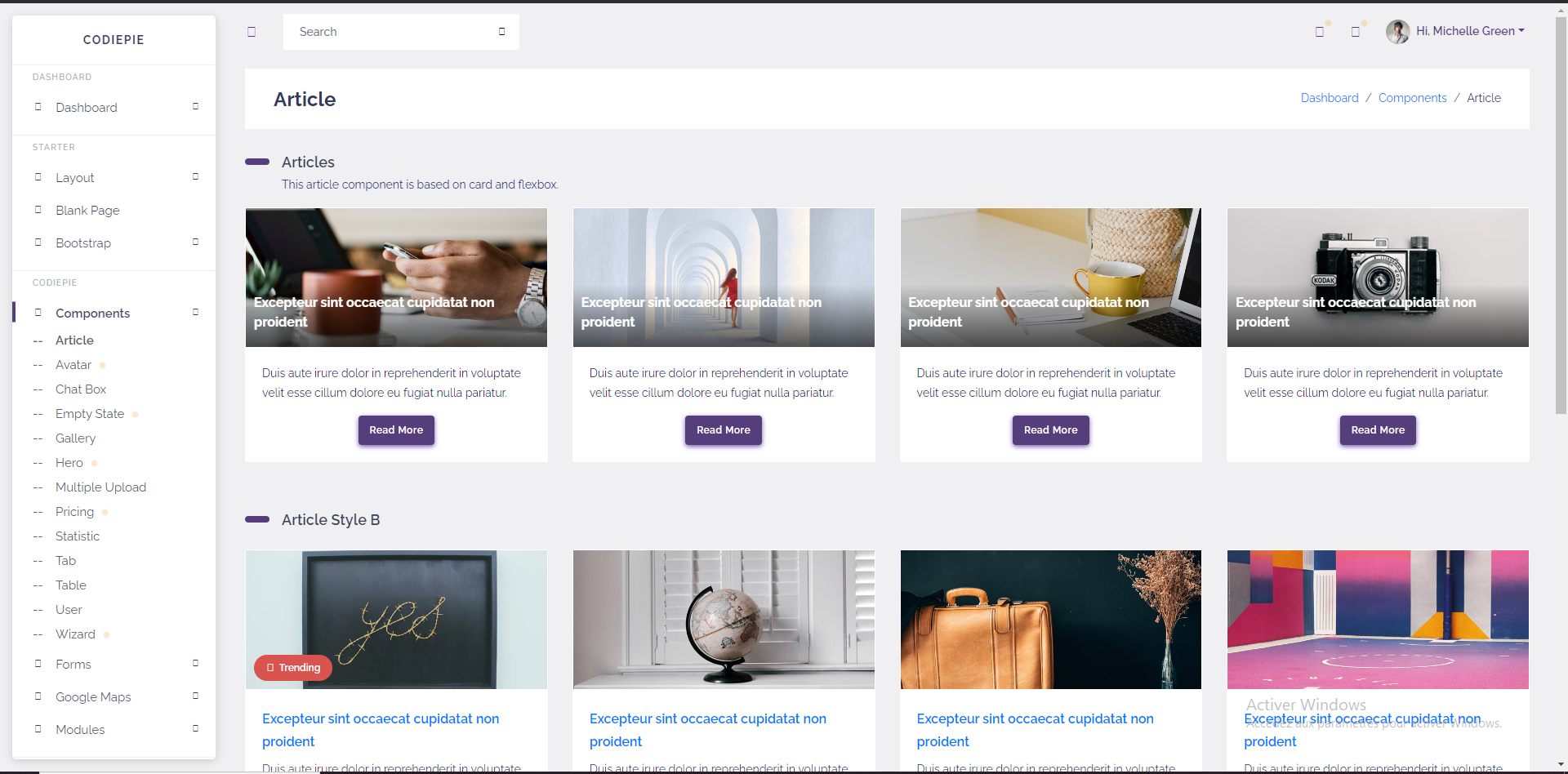Click Read More on the Kodak camera card
Image resolution: width=1568 pixels, height=774 pixels.
pos(1378,430)
